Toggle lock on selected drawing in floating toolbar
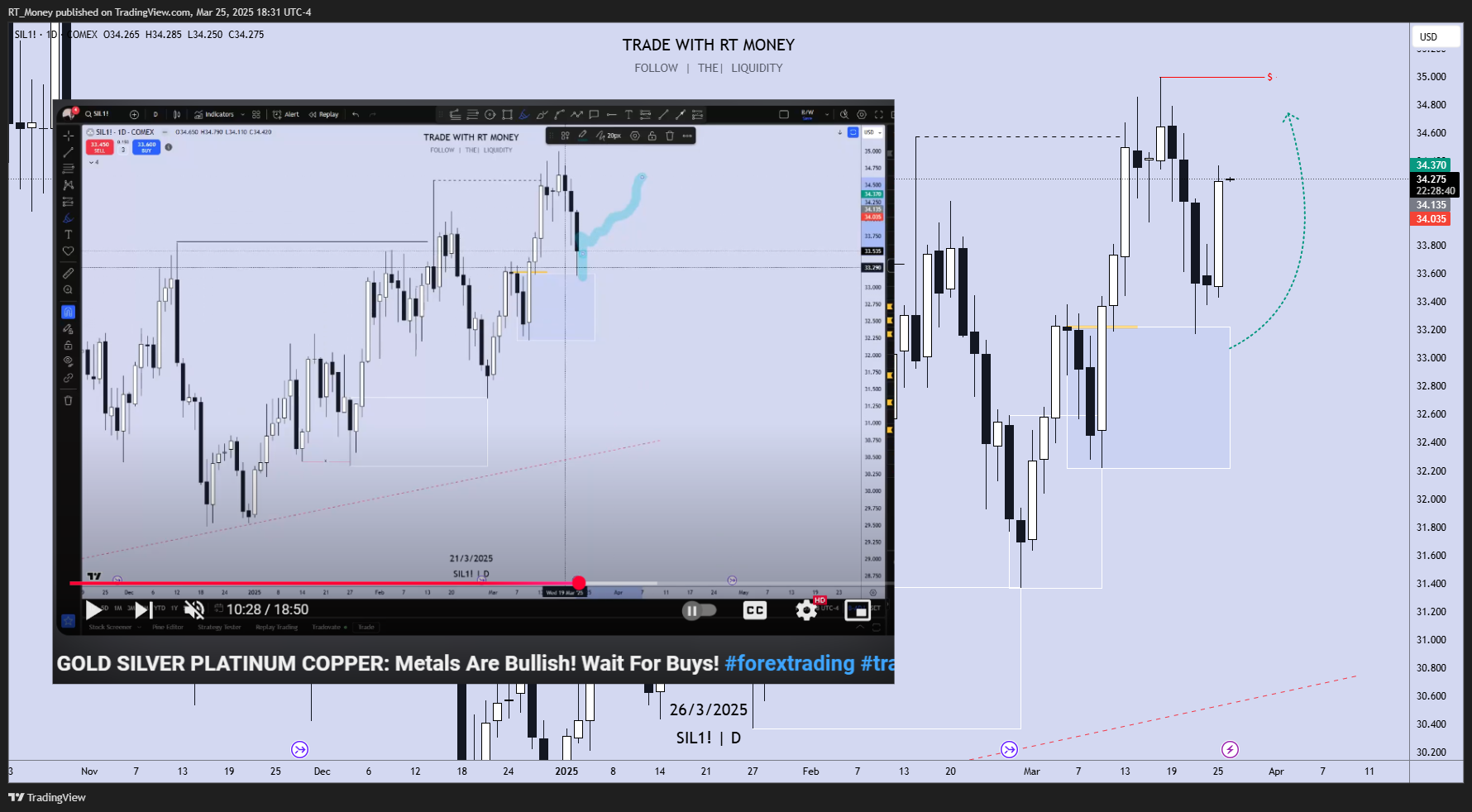Screen dimensions: 1472x812 [652, 136]
